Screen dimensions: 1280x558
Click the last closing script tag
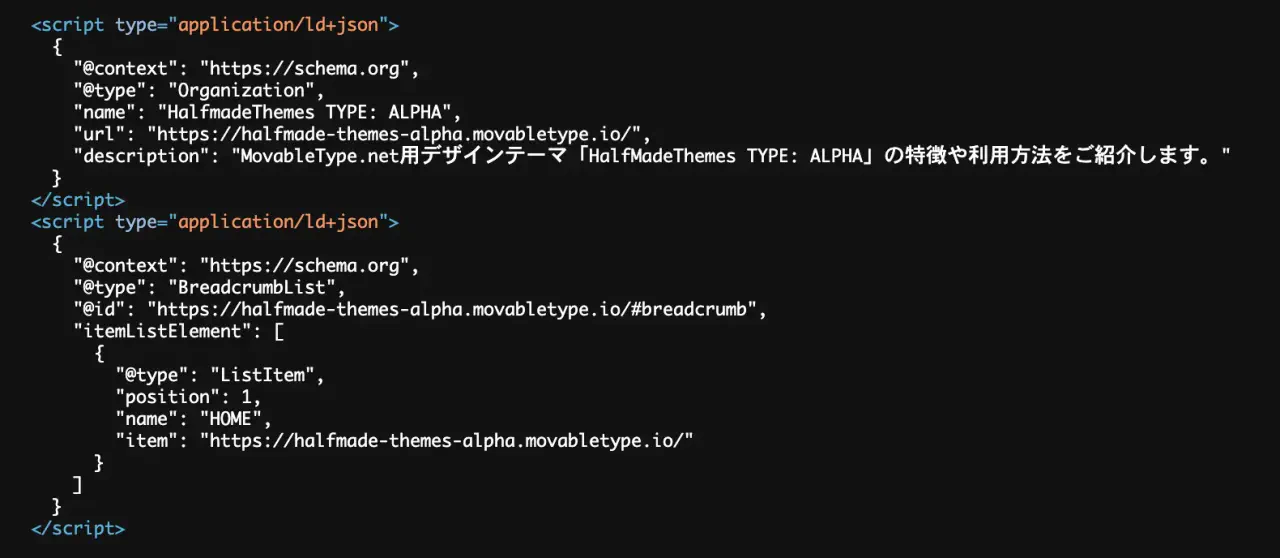coord(78,528)
